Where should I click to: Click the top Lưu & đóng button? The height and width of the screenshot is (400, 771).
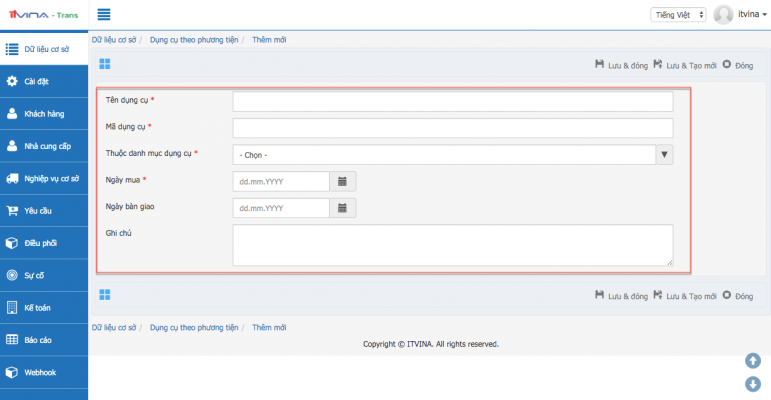coord(620,65)
